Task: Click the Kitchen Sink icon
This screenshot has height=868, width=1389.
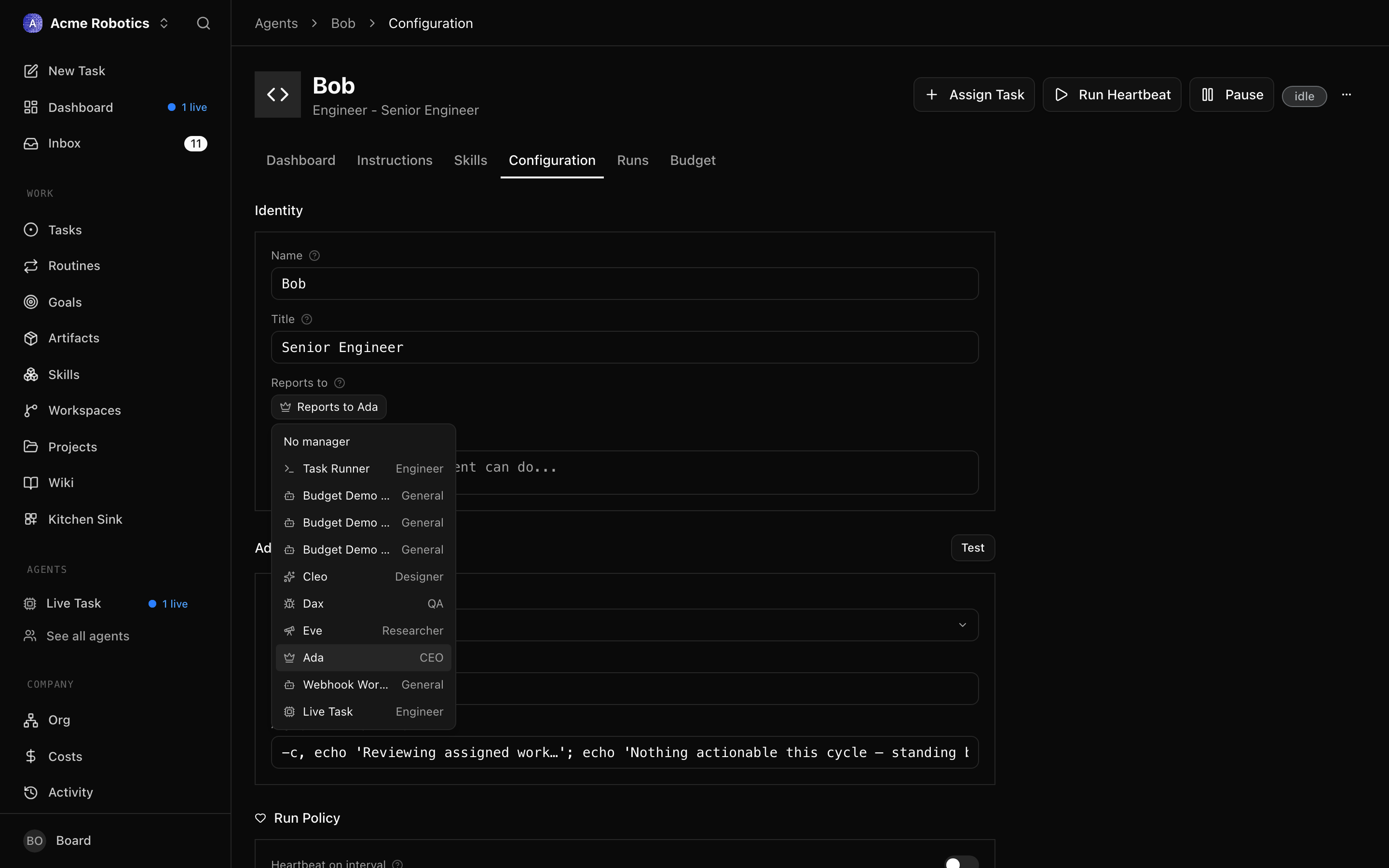Action: [31, 519]
